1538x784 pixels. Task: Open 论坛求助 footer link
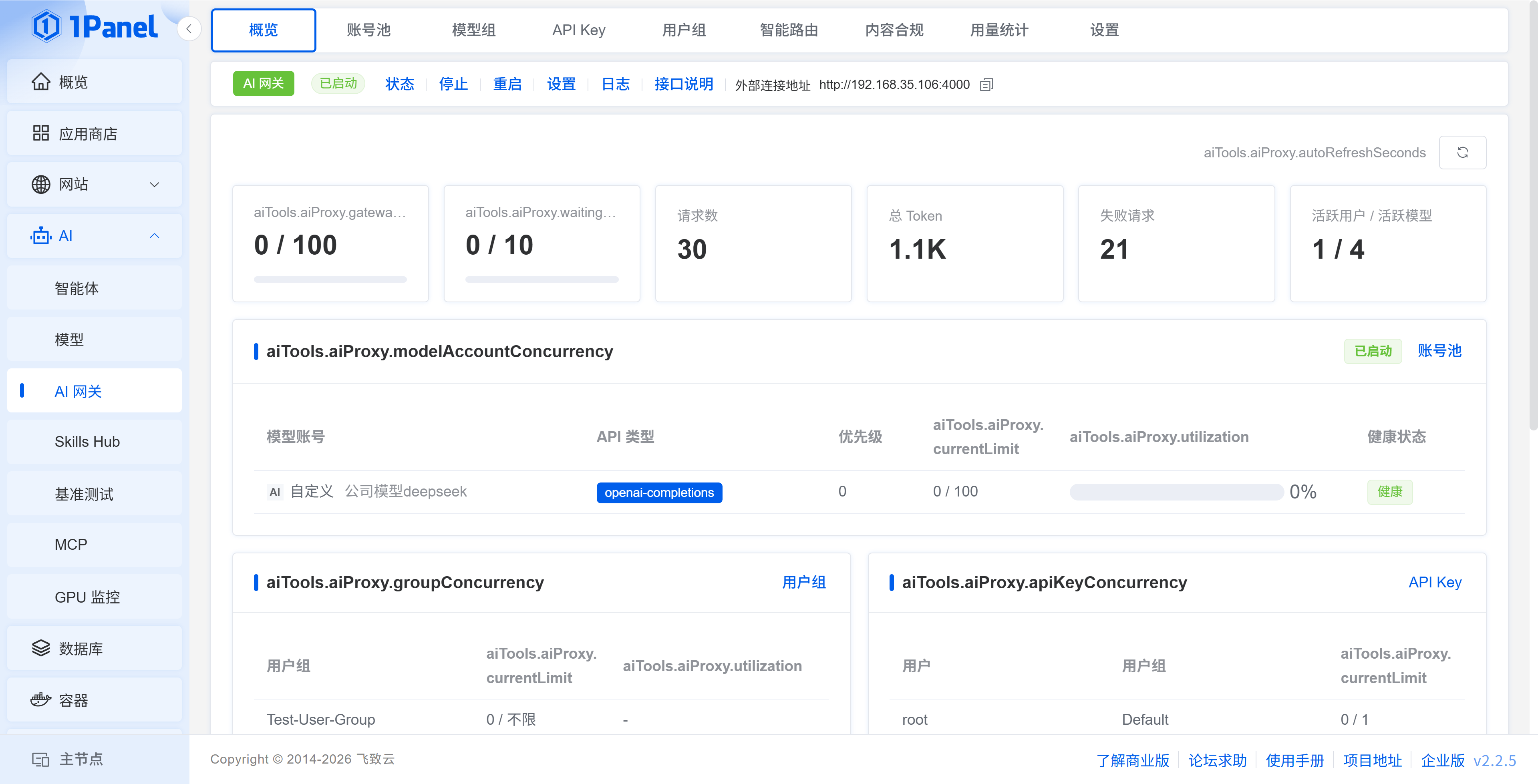[x=1218, y=760]
